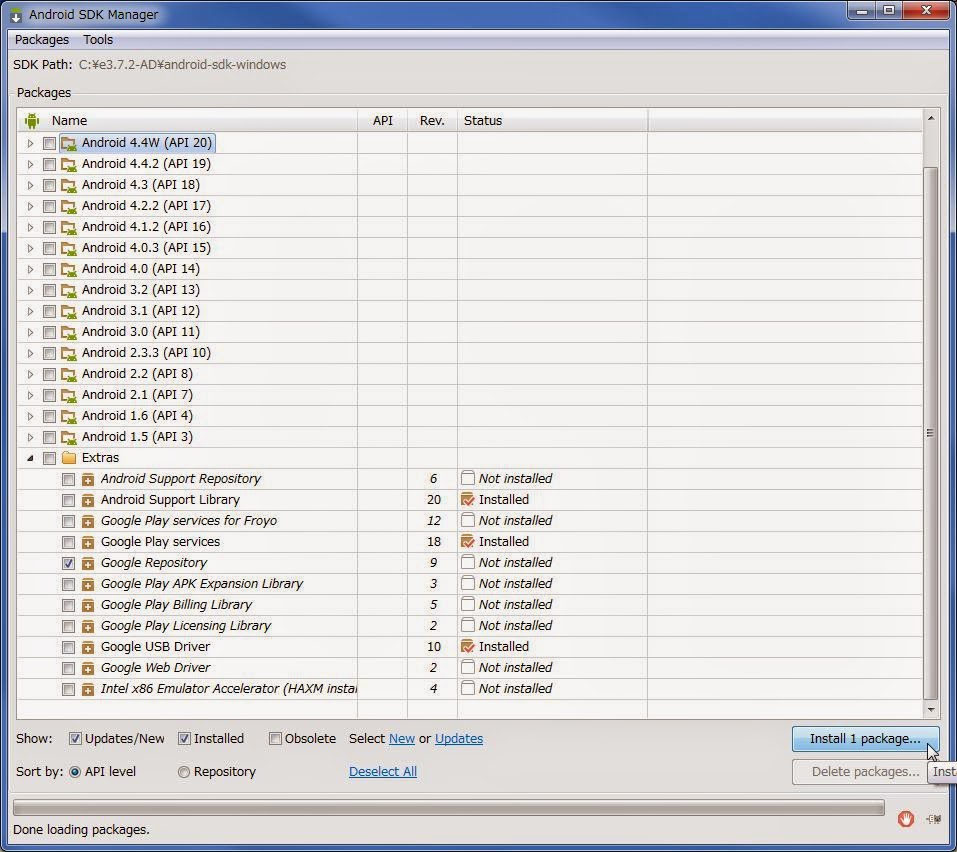Image resolution: width=957 pixels, height=852 pixels.
Task: Click the Google Play Billing Library package icon
Action: [88, 605]
